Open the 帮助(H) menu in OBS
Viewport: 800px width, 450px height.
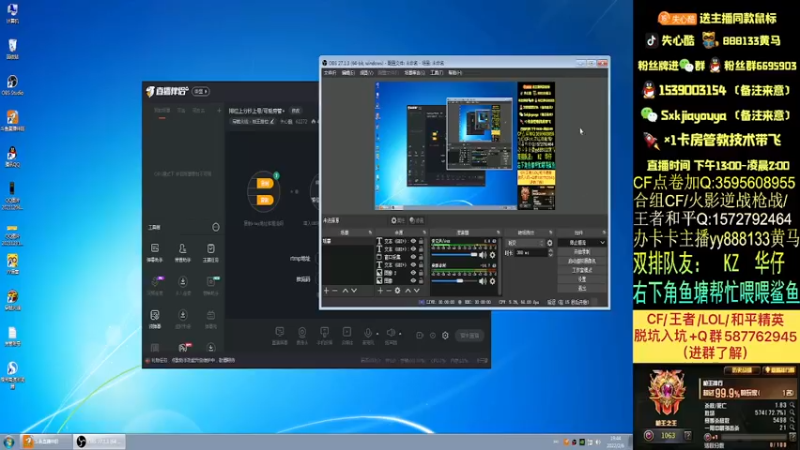click(455, 73)
